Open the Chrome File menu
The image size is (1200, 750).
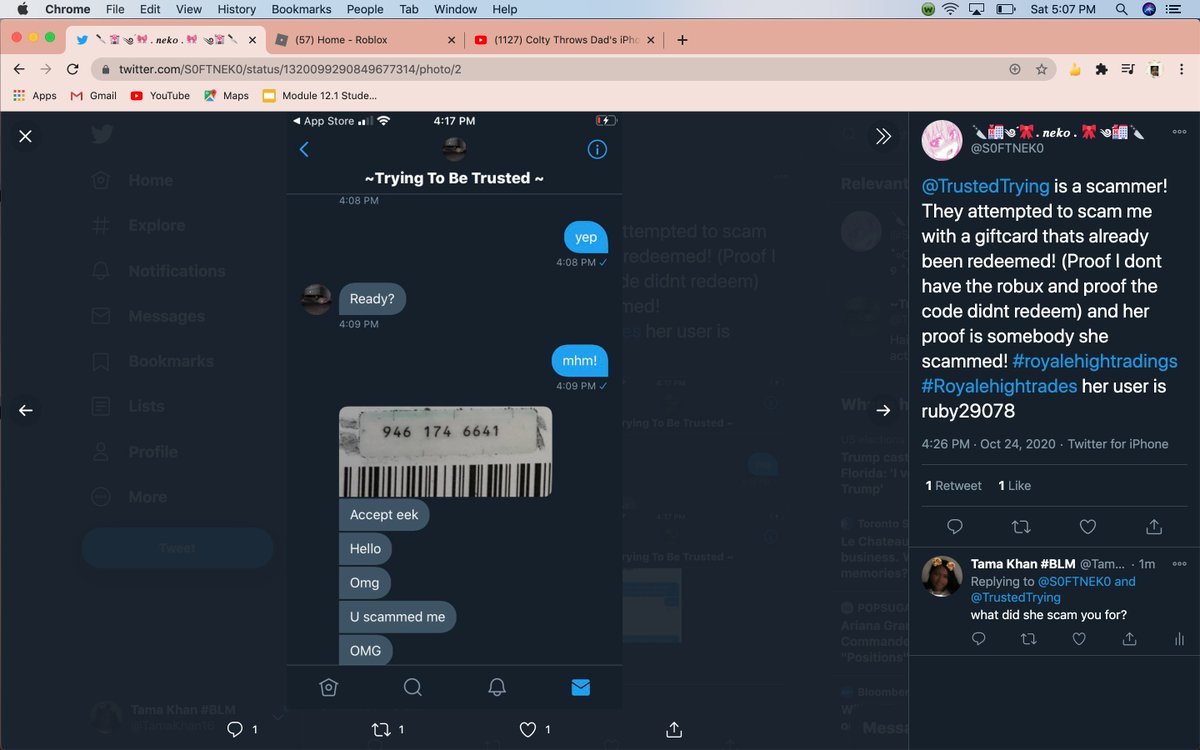pos(115,9)
